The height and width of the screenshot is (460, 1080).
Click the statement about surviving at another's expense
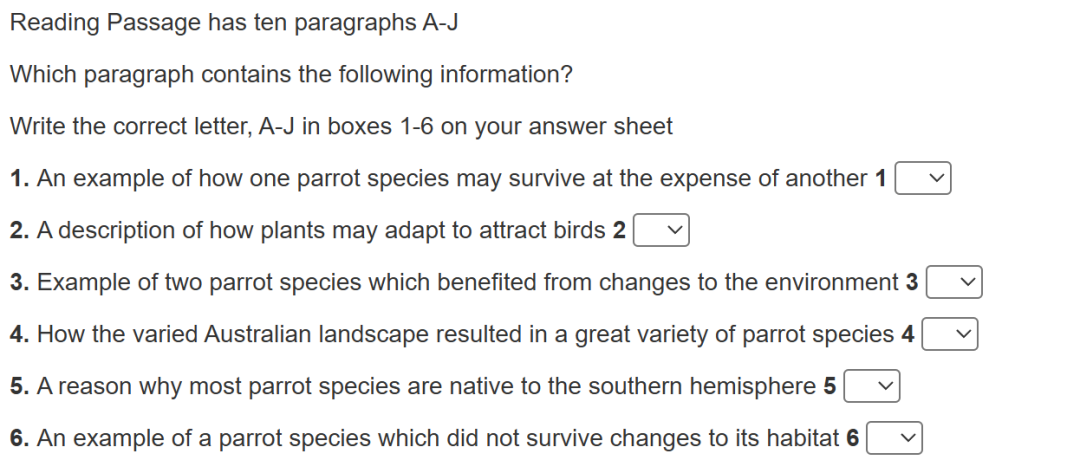(x=452, y=179)
